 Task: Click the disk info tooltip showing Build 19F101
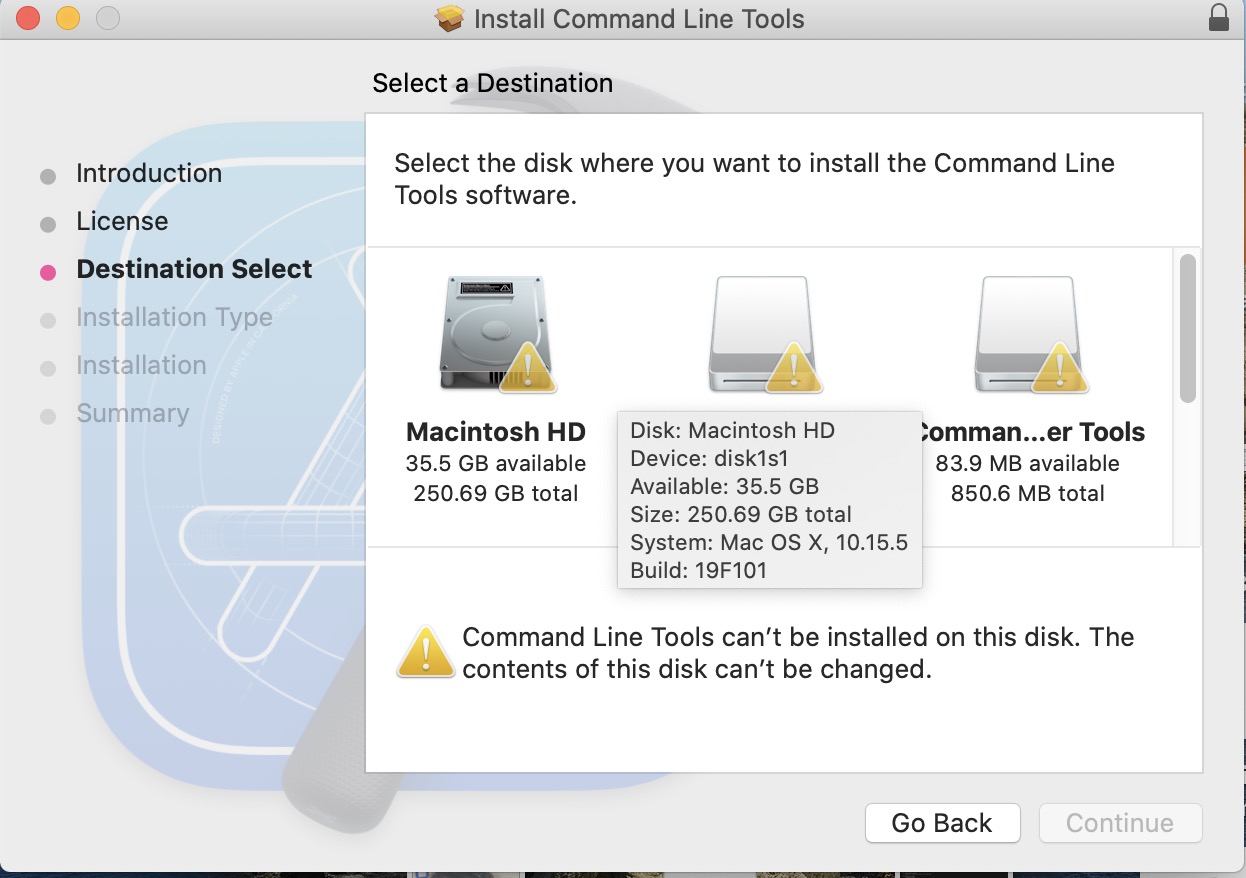[x=769, y=500]
